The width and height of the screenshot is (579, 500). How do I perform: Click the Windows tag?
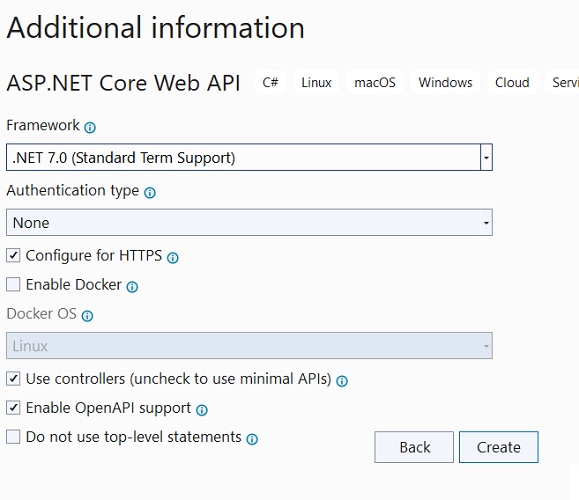(x=445, y=82)
